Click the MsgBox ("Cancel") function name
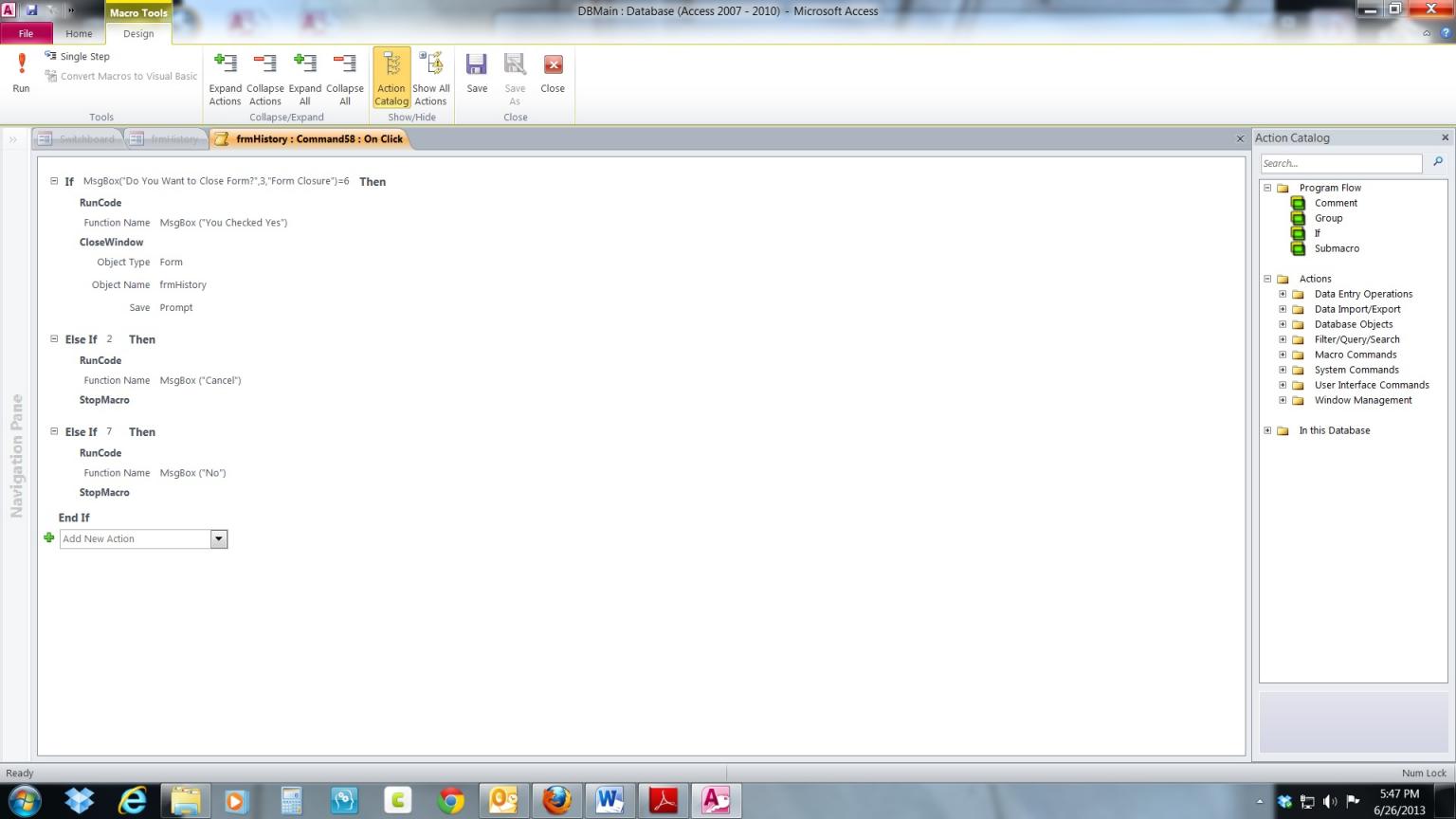The height and width of the screenshot is (819, 1456). click(x=200, y=380)
